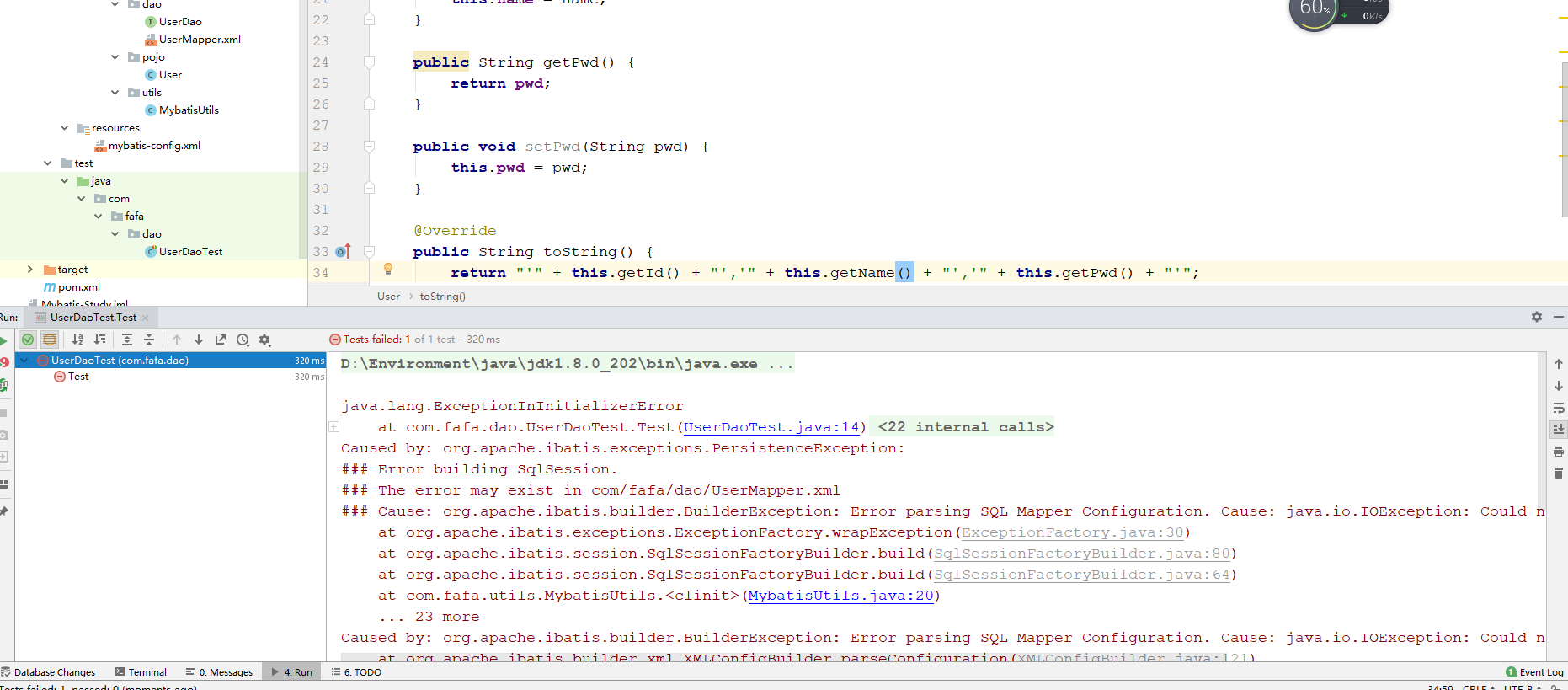Screen dimensions: 1568x690
Task: Open the MybatisUtils.java:20 link
Action: pos(840,596)
